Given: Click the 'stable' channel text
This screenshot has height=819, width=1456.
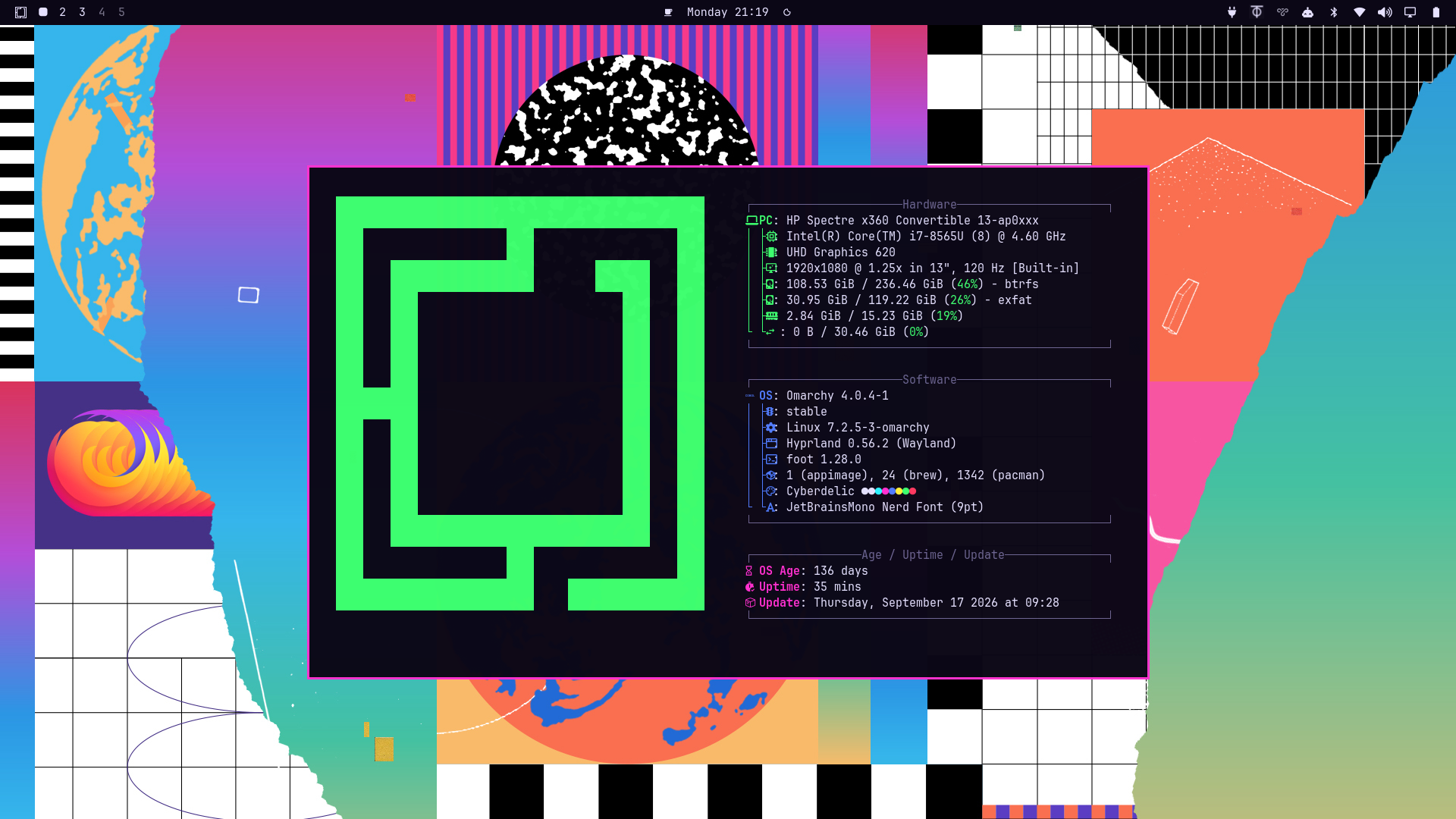Looking at the screenshot, I should point(807,412).
